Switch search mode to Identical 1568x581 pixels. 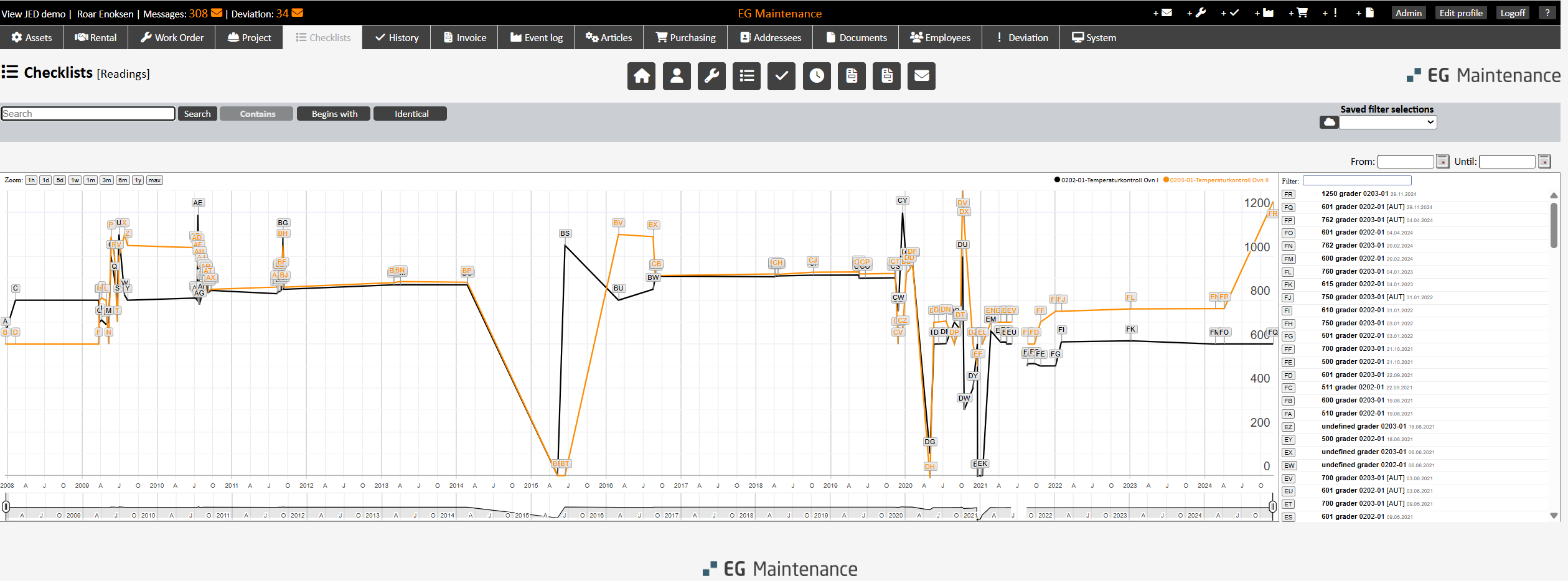pyautogui.click(x=411, y=114)
